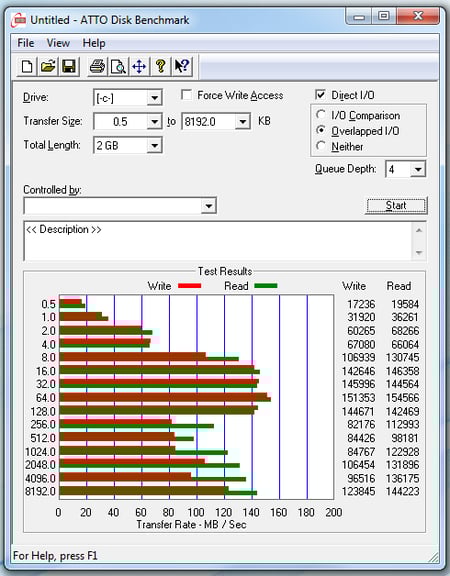Enable Force Write Access checkbox
The width and height of the screenshot is (450, 576).
[x=187, y=95]
